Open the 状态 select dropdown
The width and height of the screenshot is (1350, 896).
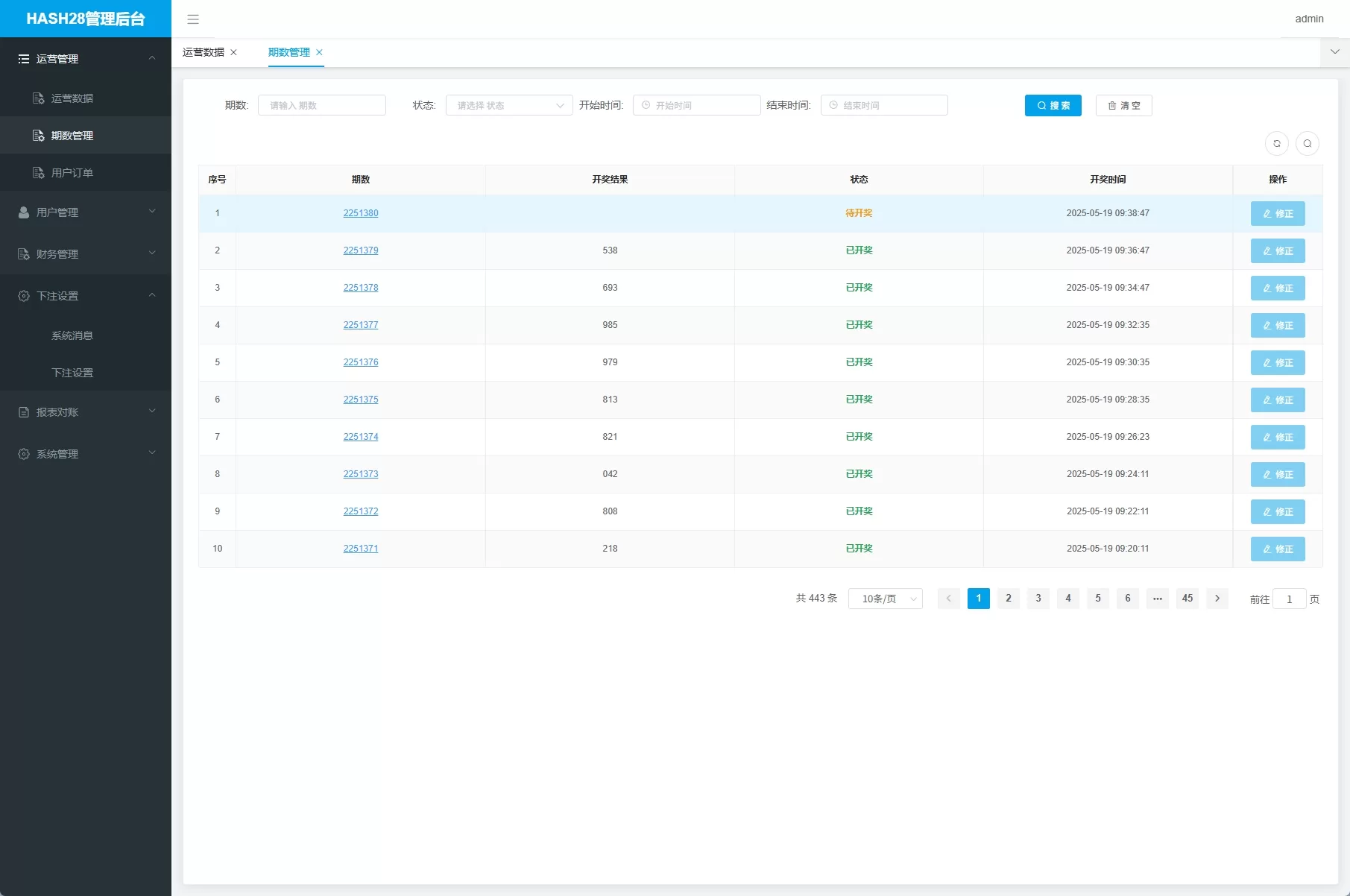tap(509, 105)
